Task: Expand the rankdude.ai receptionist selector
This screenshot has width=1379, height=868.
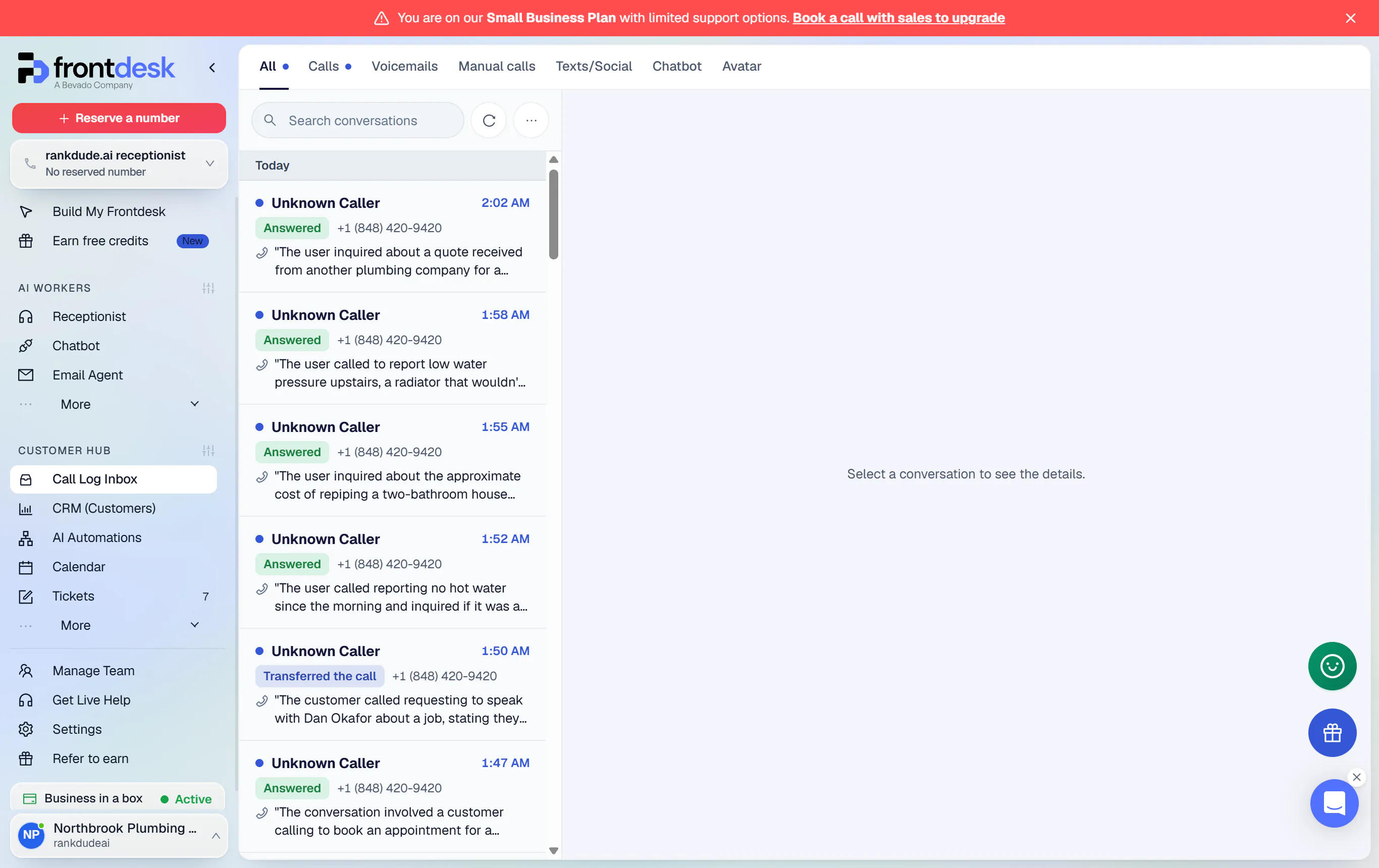Action: [119, 164]
